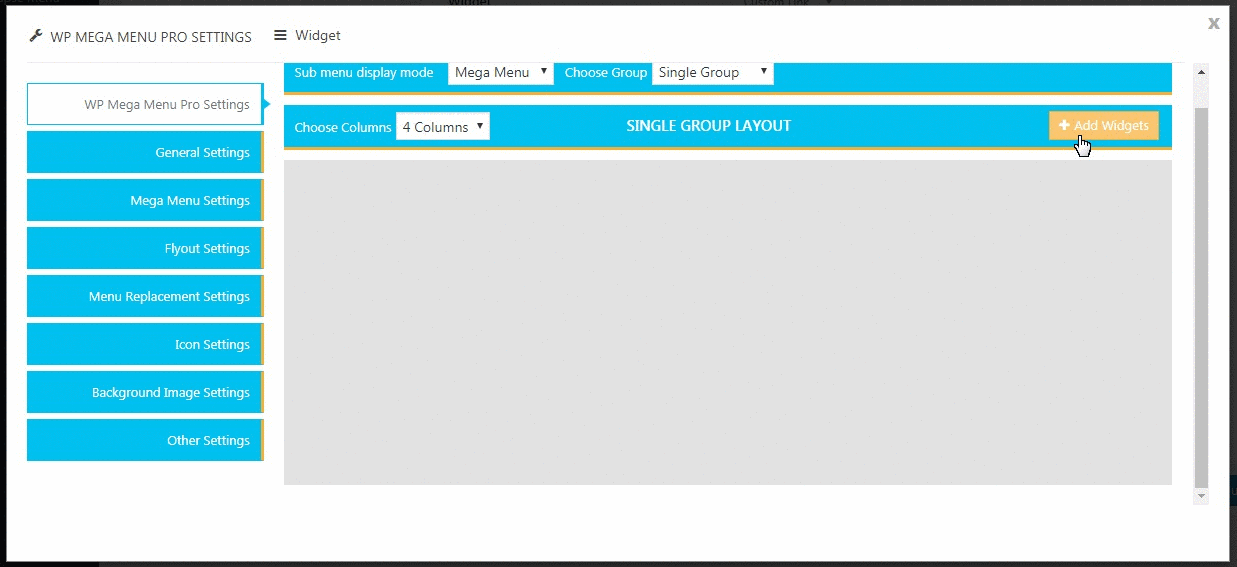Open the Mega Menu Settings tab

(x=145, y=200)
